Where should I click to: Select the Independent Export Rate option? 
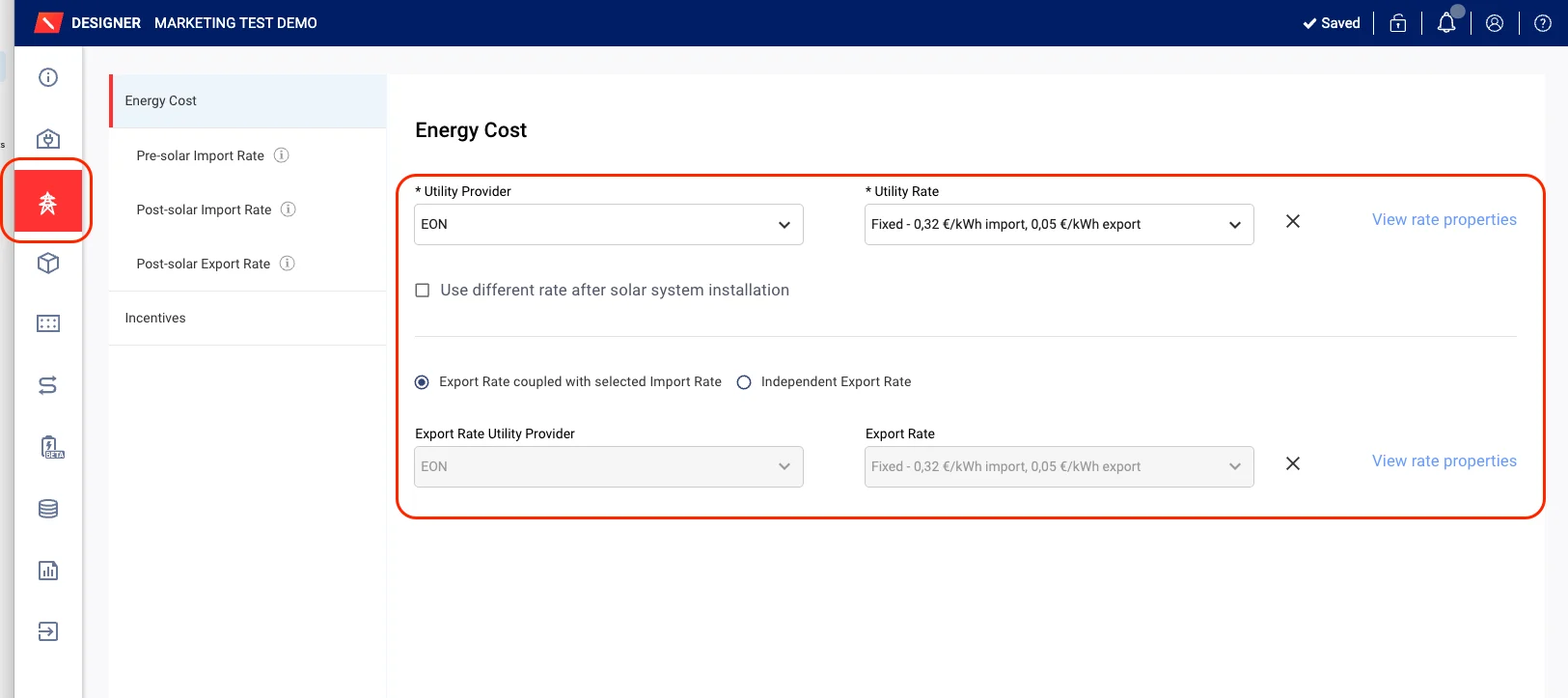pos(744,382)
